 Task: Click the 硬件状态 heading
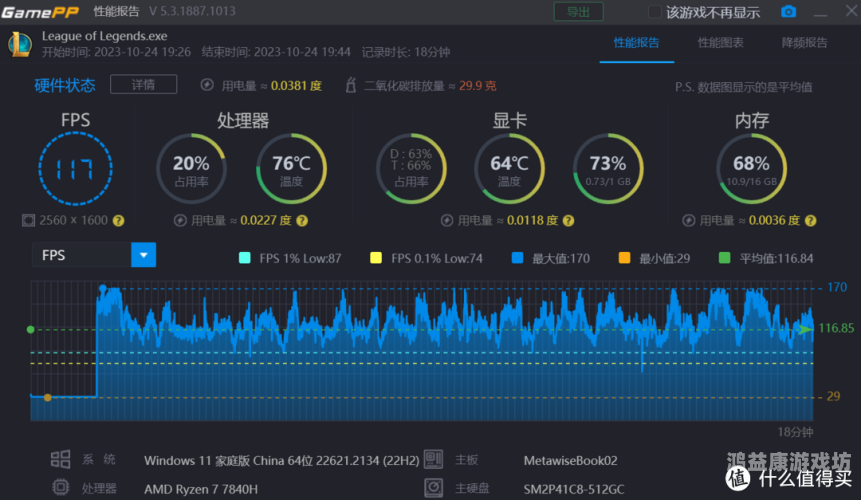coord(65,85)
